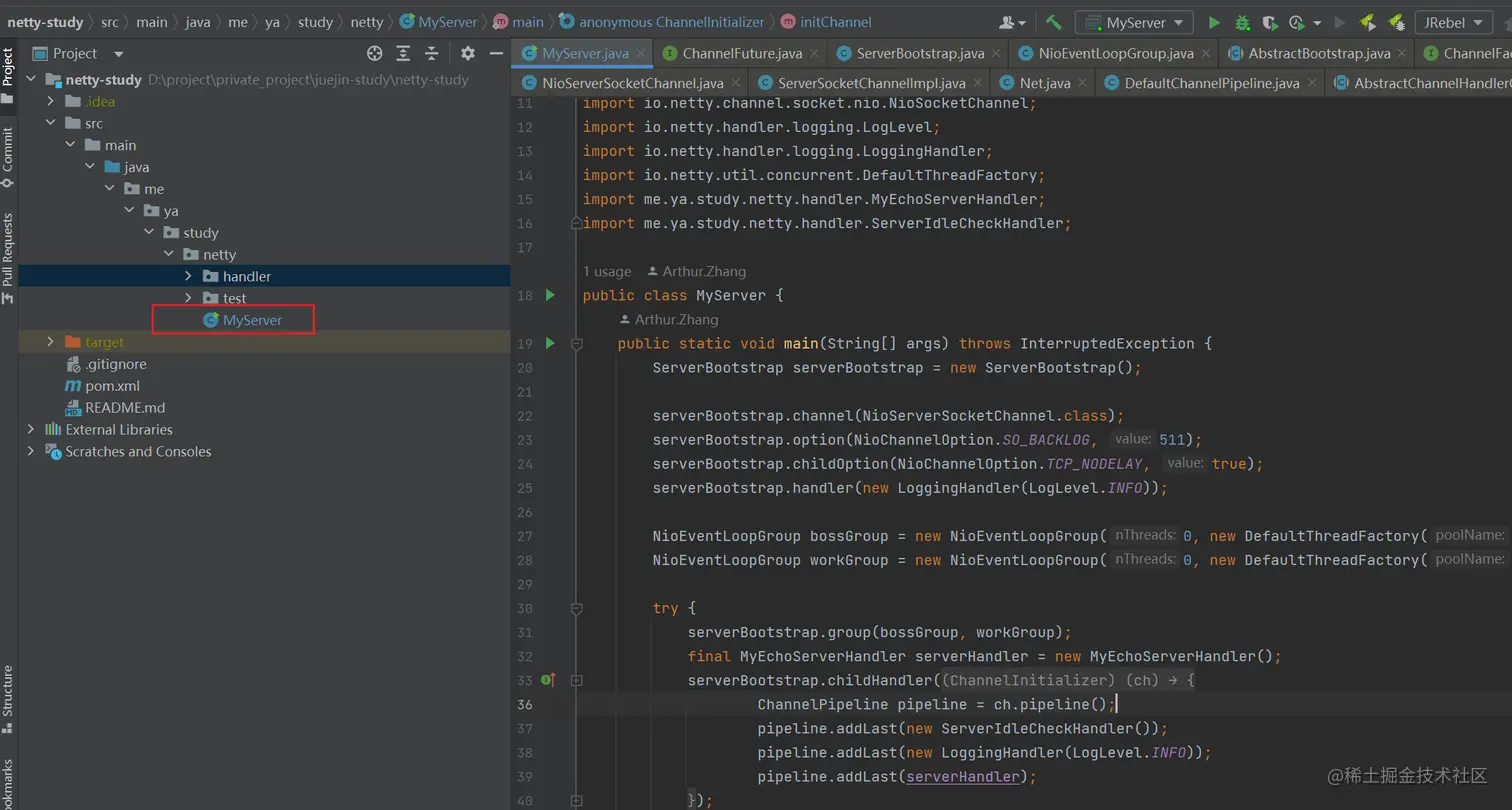Toggle the Project tool window side button
1512x810 pixels.
point(8,75)
